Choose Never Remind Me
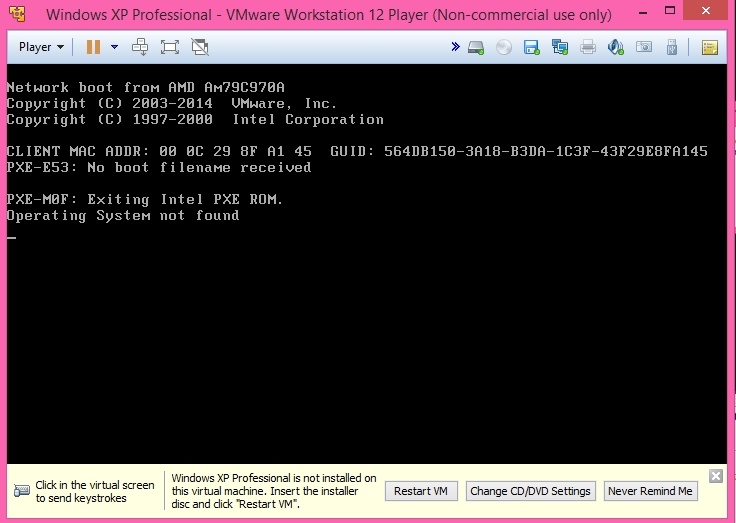 pos(650,491)
